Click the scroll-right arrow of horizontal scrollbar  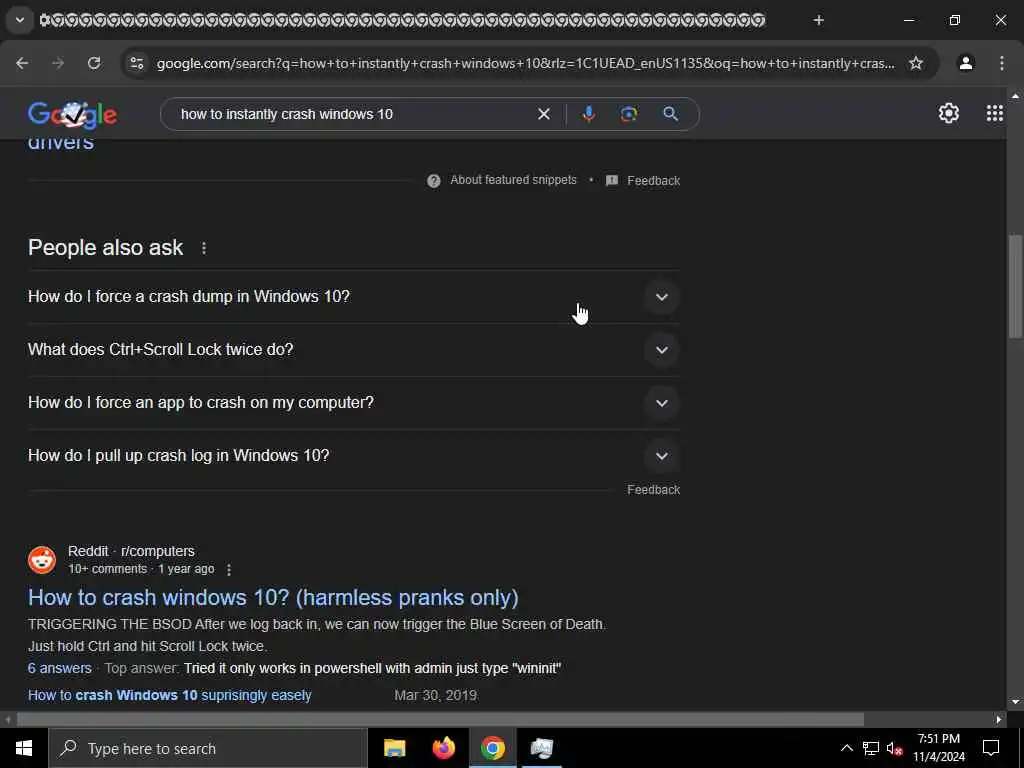999,719
